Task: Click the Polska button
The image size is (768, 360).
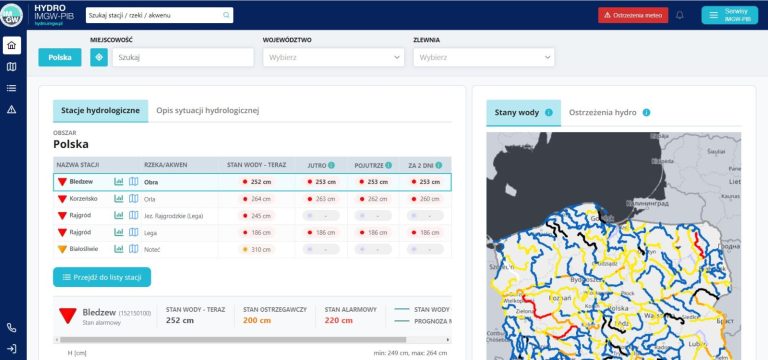Action: [60, 57]
